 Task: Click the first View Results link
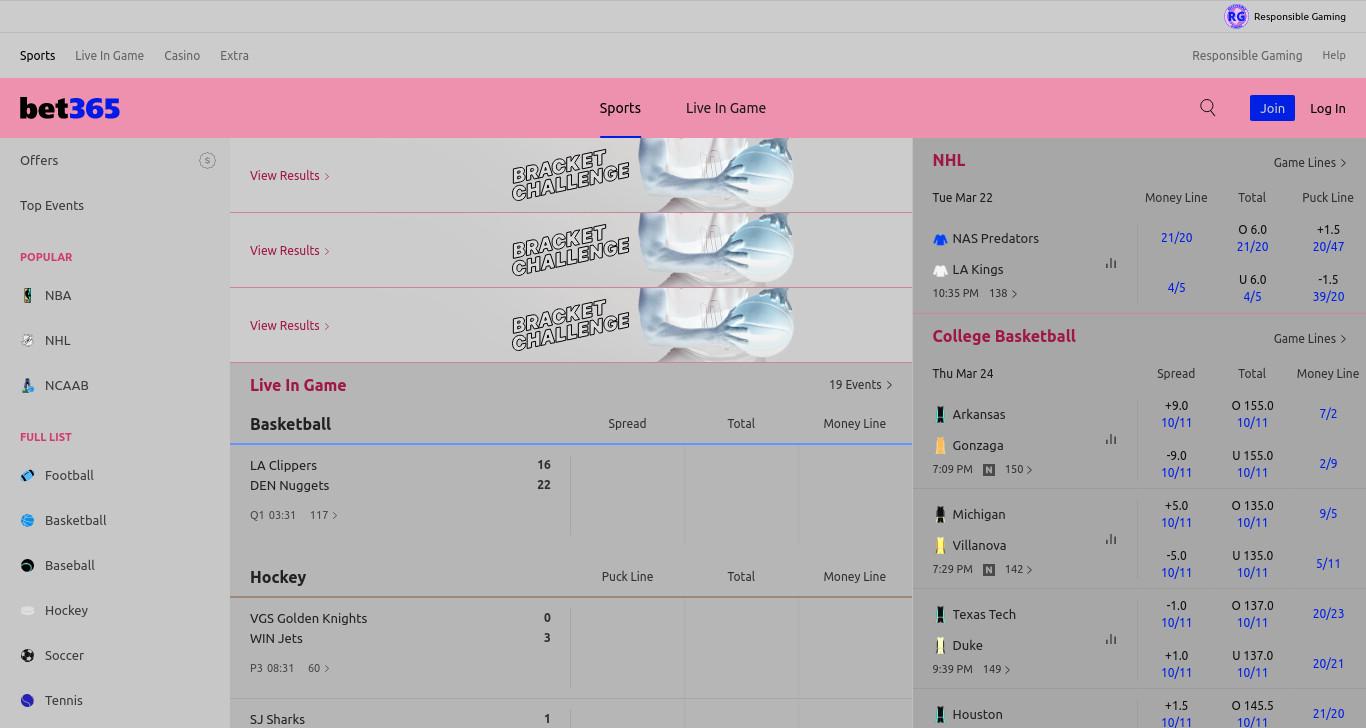290,175
